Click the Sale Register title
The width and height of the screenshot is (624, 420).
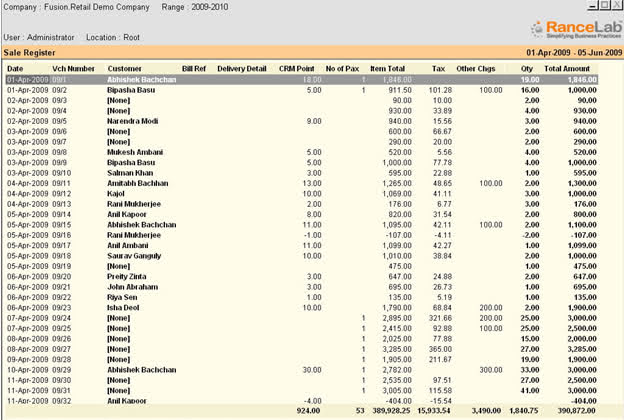tap(29, 53)
